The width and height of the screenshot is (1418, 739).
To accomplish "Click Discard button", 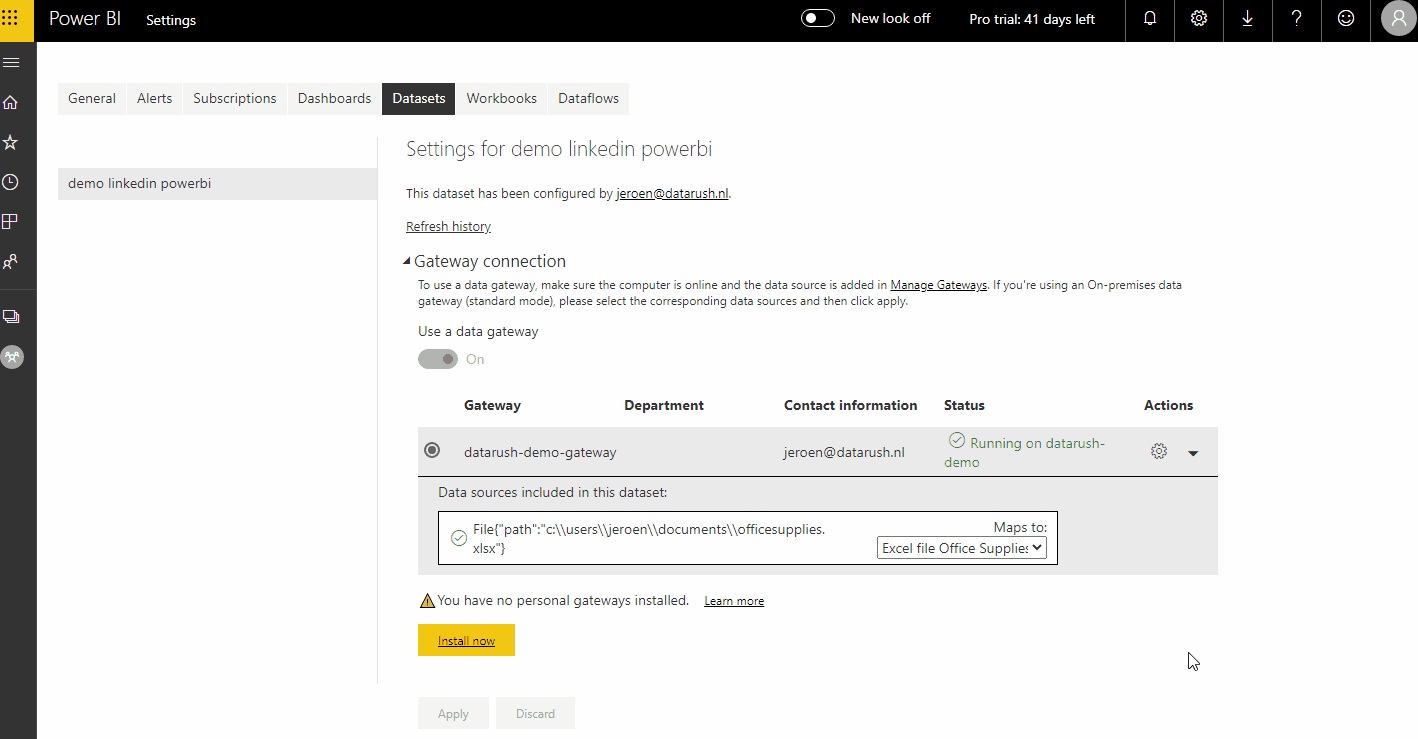I will 535,713.
